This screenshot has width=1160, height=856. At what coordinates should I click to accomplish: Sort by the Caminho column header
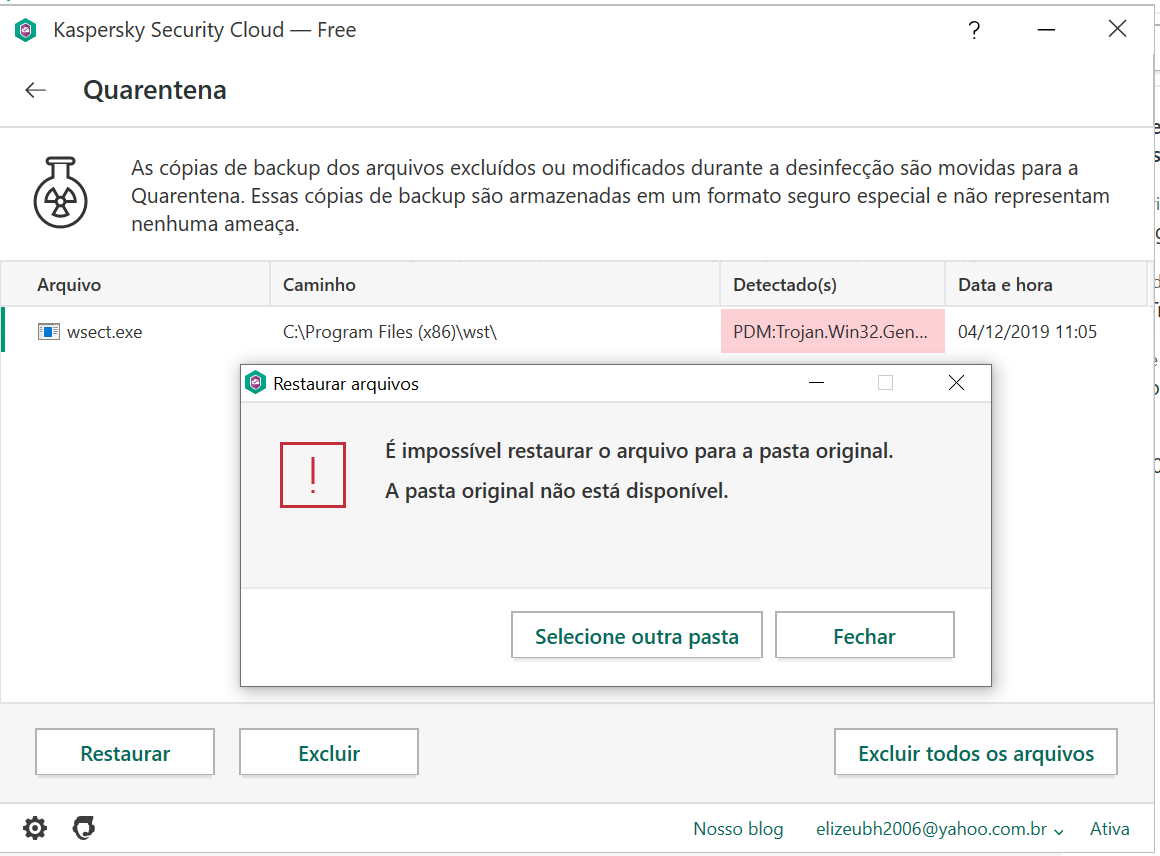pyautogui.click(x=319, y=285)
